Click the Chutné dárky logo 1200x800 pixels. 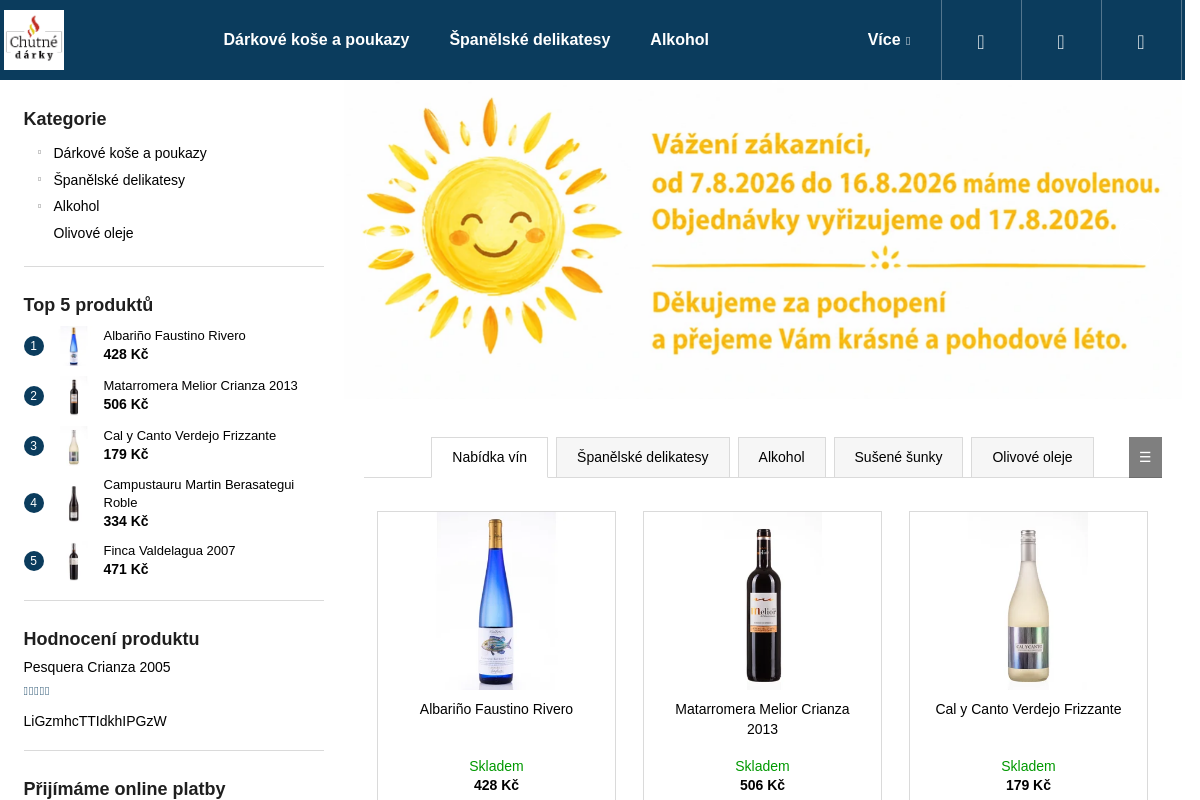pyautogui.click(x=34, y=40)
